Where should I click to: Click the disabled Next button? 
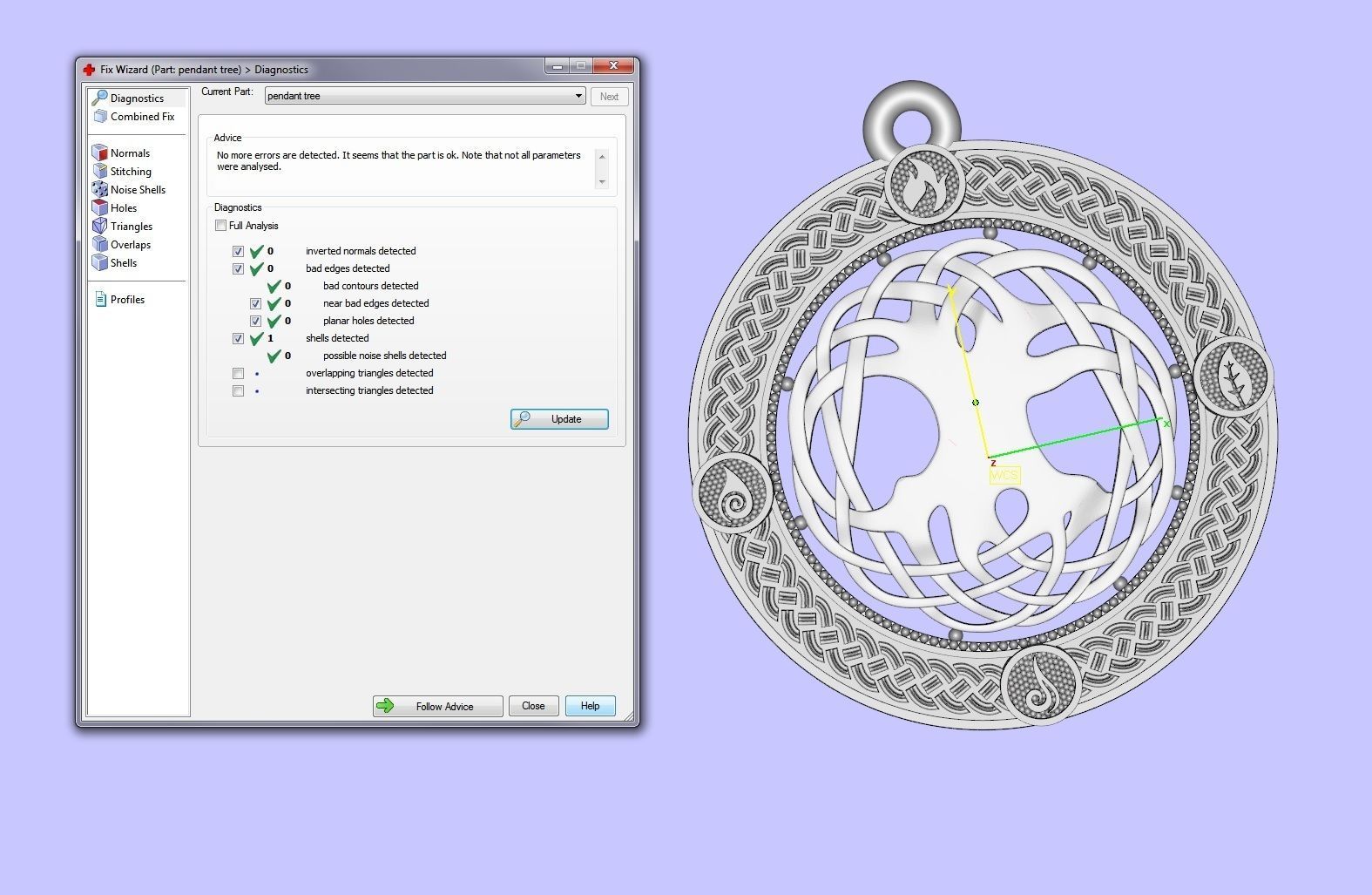pos(609,97)
